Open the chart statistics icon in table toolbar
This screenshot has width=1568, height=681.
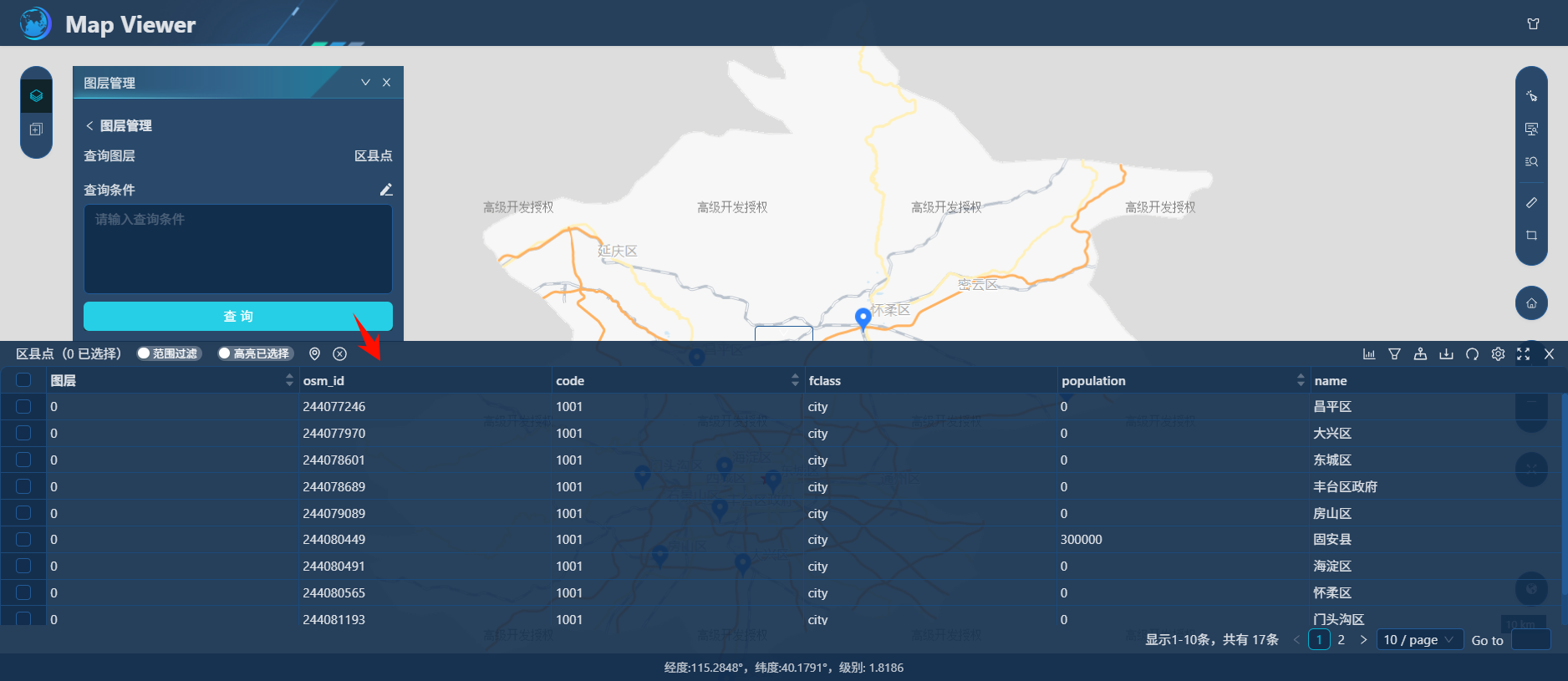coord(1369,354)
